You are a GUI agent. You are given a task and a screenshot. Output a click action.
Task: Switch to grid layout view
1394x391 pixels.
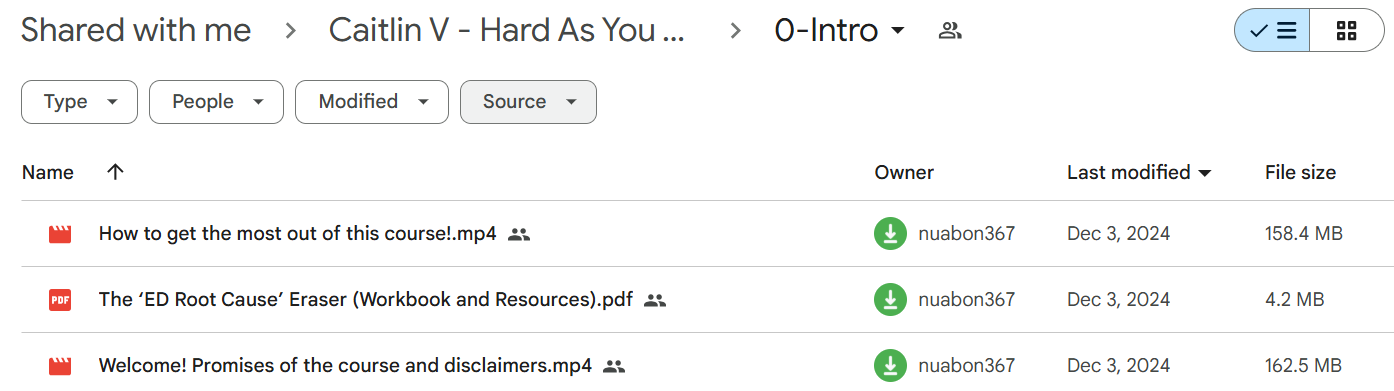pos(1346,31)
